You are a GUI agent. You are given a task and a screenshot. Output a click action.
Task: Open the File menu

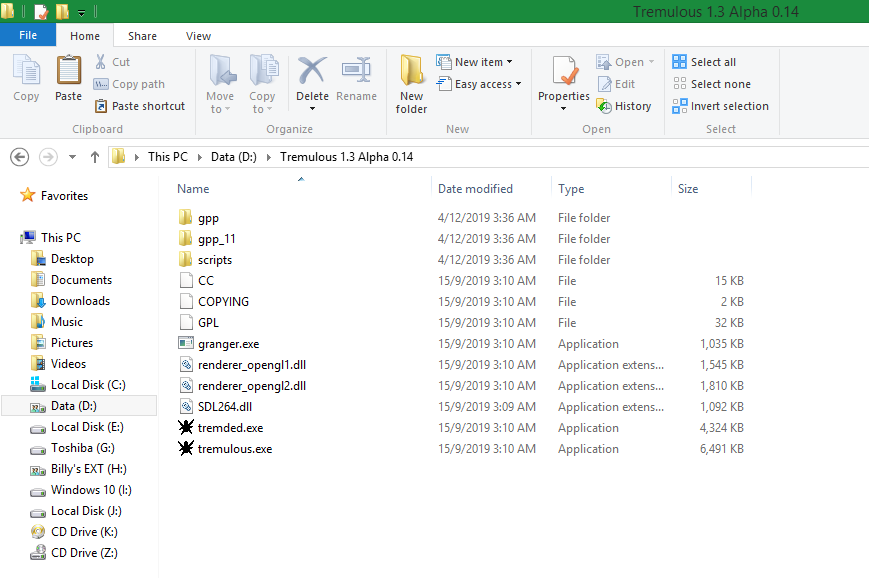point(28,35)
